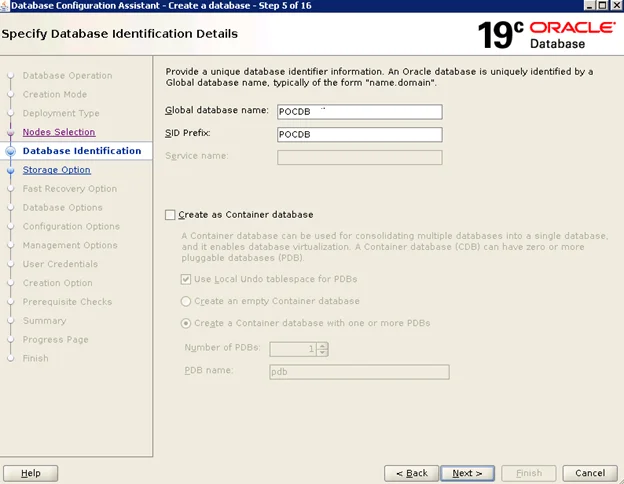Toggle Use Local Undo tablespace for PDBs
The height and width of the screenshot is (484, 624).
pos(186,279)
